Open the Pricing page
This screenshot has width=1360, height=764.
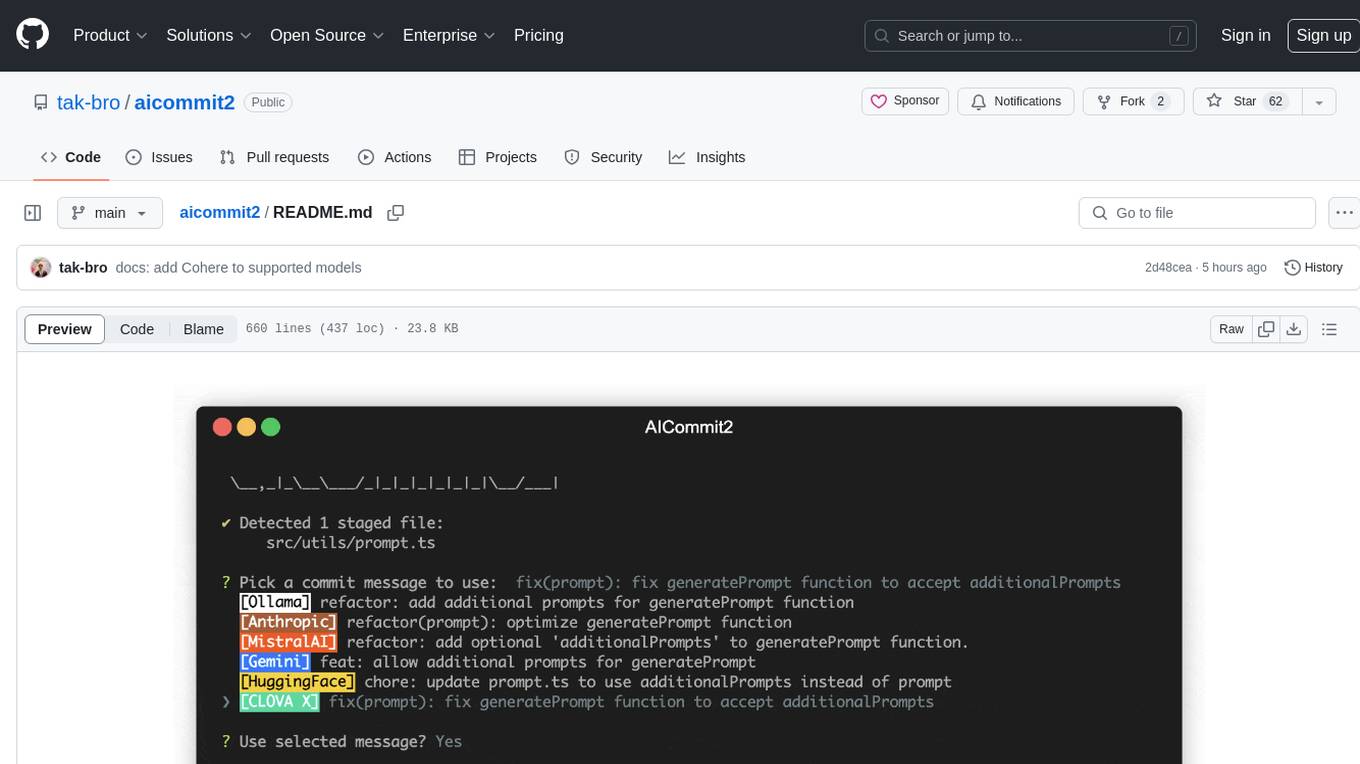539,35
